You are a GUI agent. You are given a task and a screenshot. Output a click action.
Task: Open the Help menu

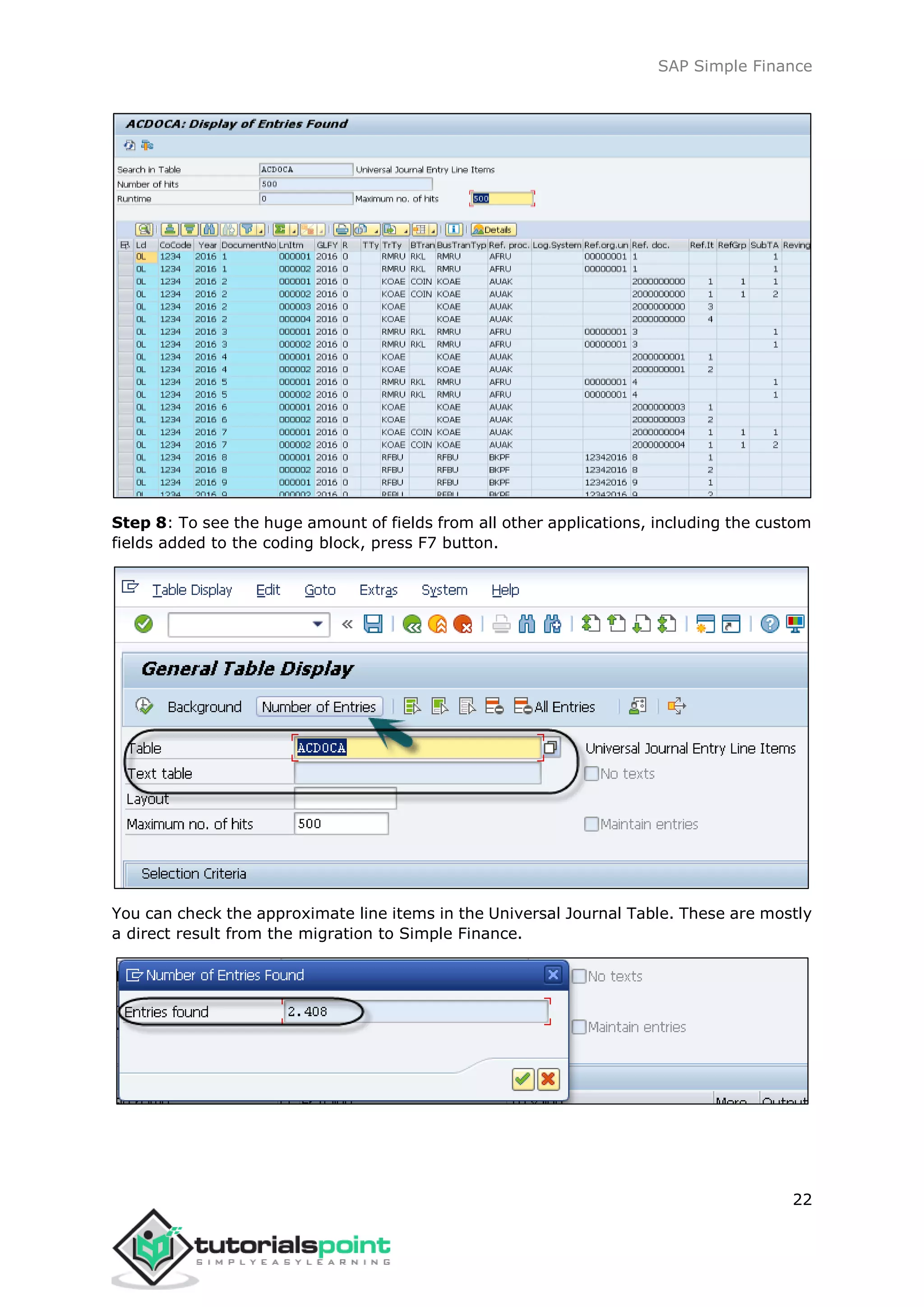[505, 590]
